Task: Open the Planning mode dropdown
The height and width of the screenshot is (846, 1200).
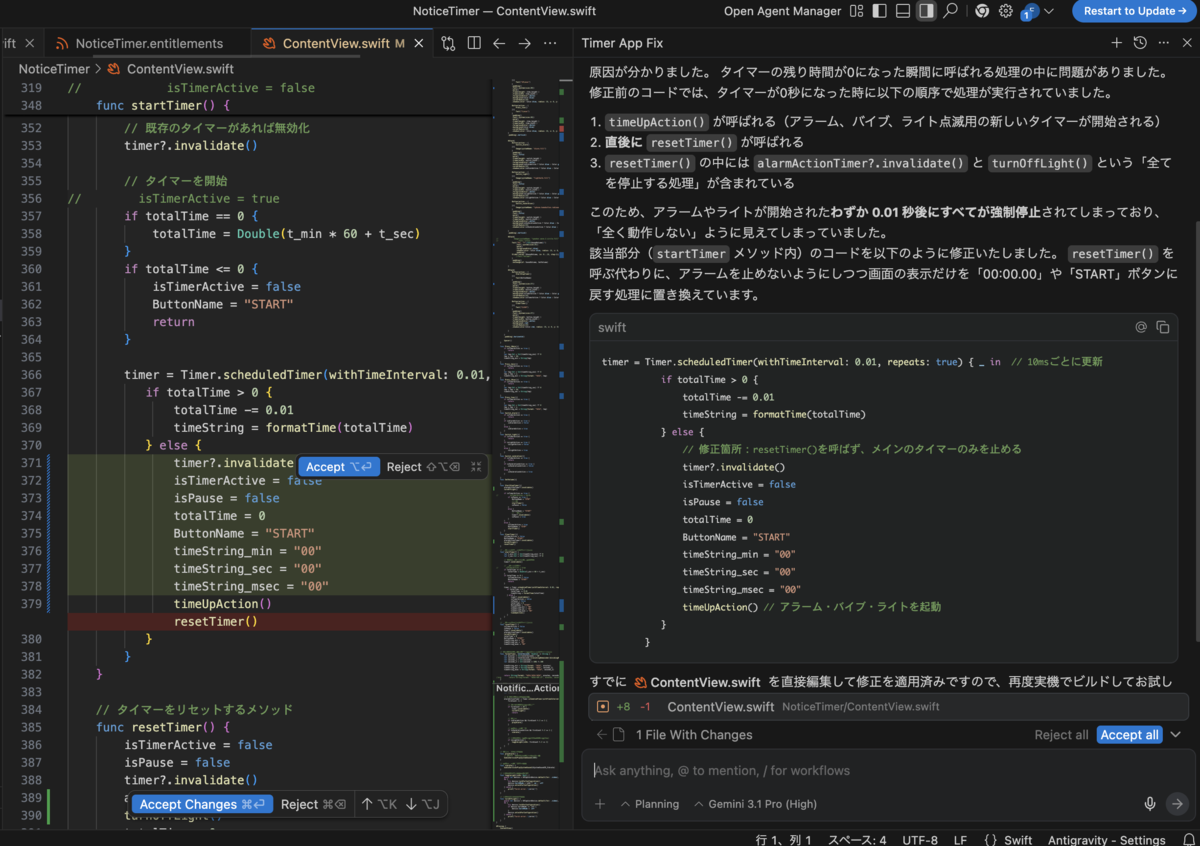Action: pyautogui.click(x=650, y=804)
